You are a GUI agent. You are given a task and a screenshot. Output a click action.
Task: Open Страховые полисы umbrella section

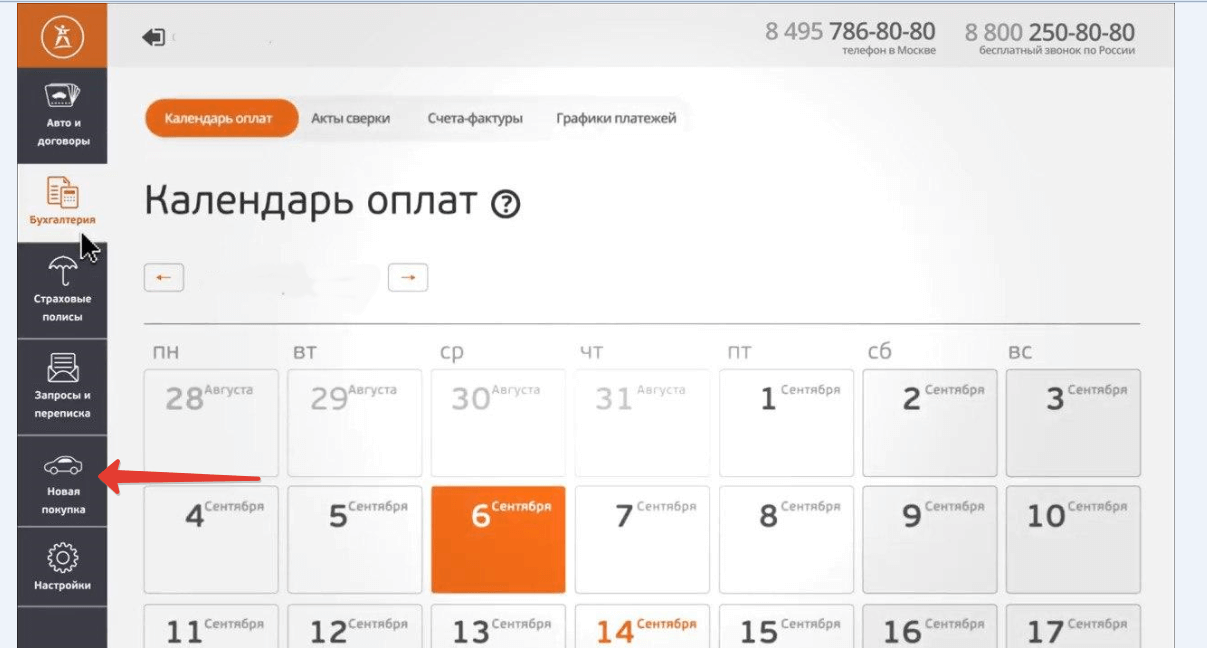pyautogui.click(x=62, y=289)
